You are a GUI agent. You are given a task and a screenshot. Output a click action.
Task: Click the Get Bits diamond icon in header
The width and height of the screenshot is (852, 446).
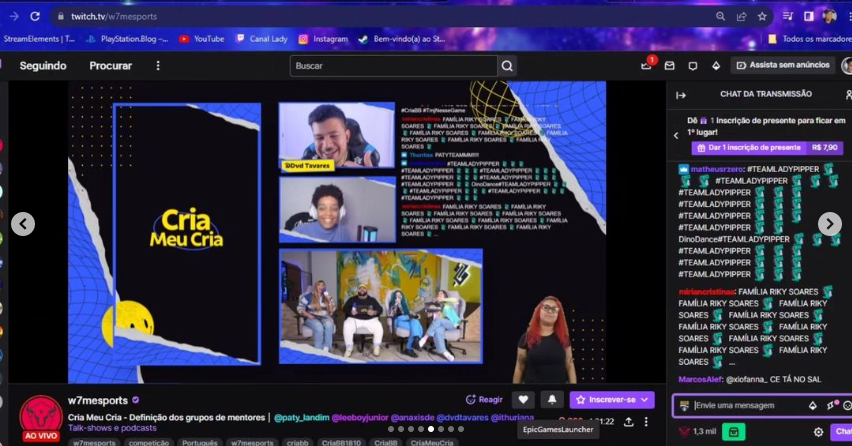coord(715,66)
